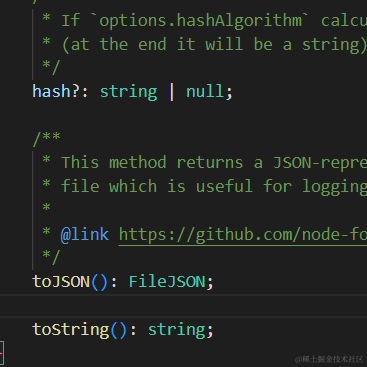Open the github.com node-fo link in comment

[x=243, y=235]
